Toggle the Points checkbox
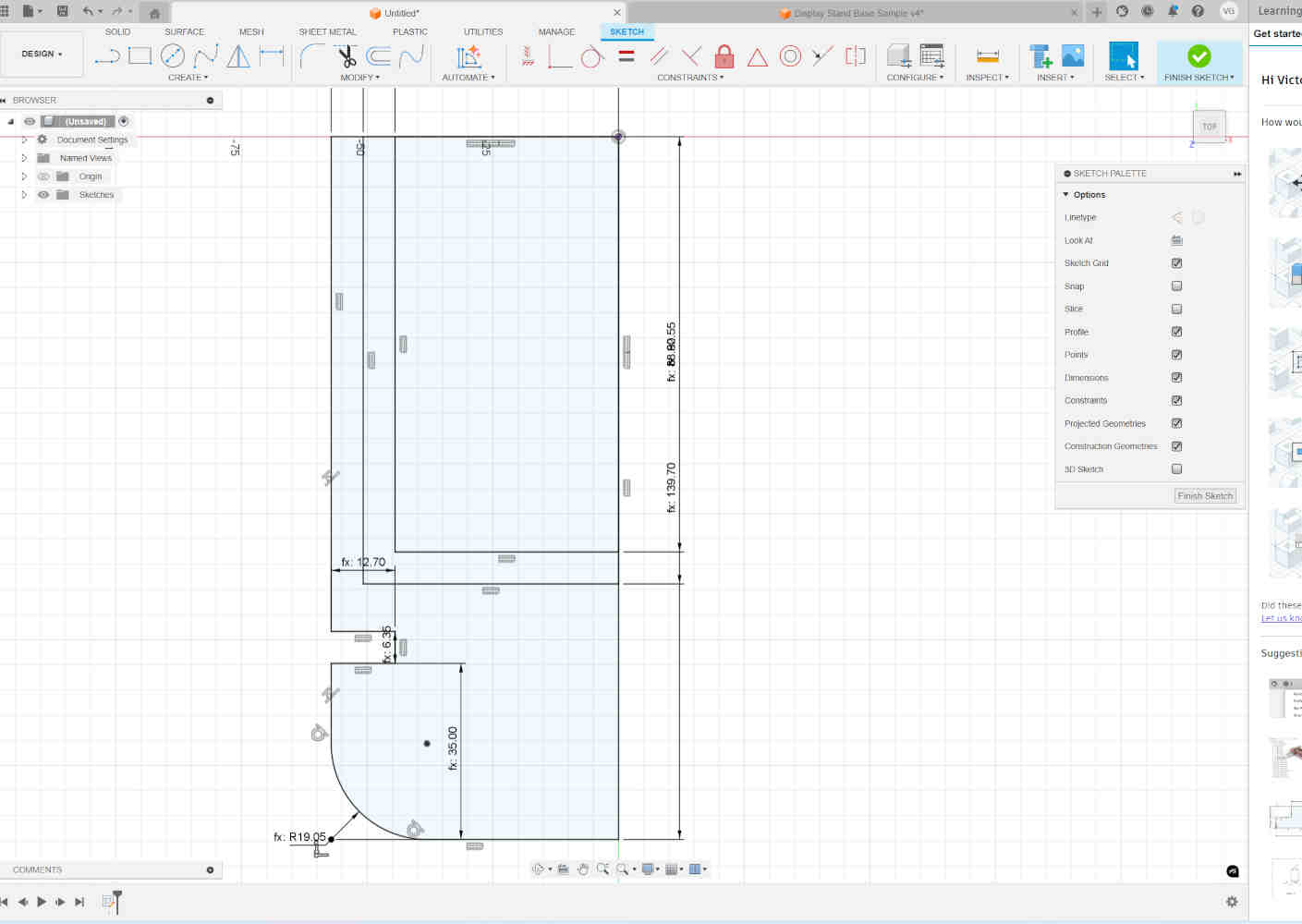Viewport: 1302px width, 924px height. click(1176, 355)
